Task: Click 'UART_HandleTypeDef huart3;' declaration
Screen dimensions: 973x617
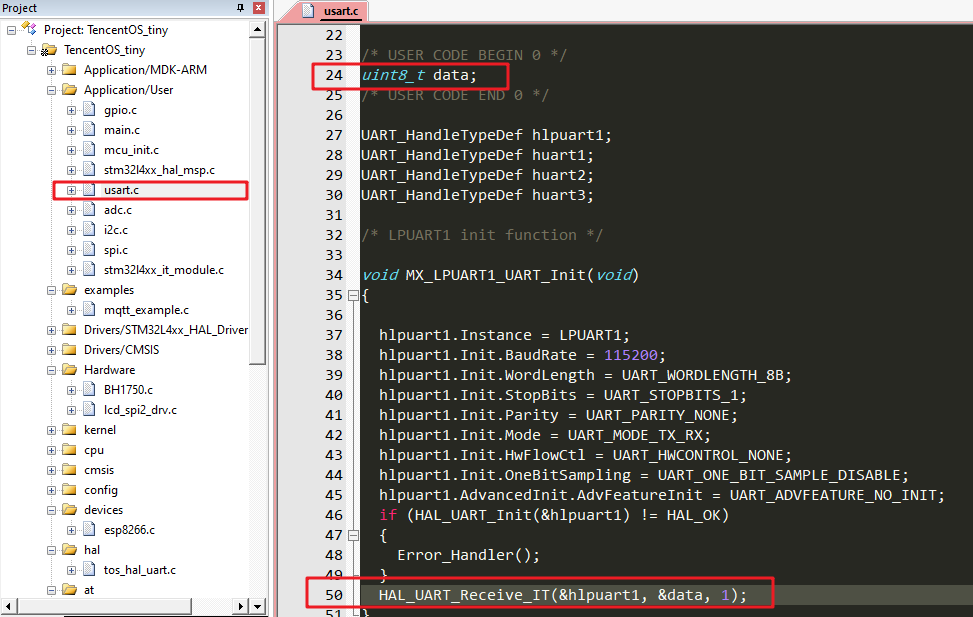Action: pyautogui.click(x=477, y=195)
